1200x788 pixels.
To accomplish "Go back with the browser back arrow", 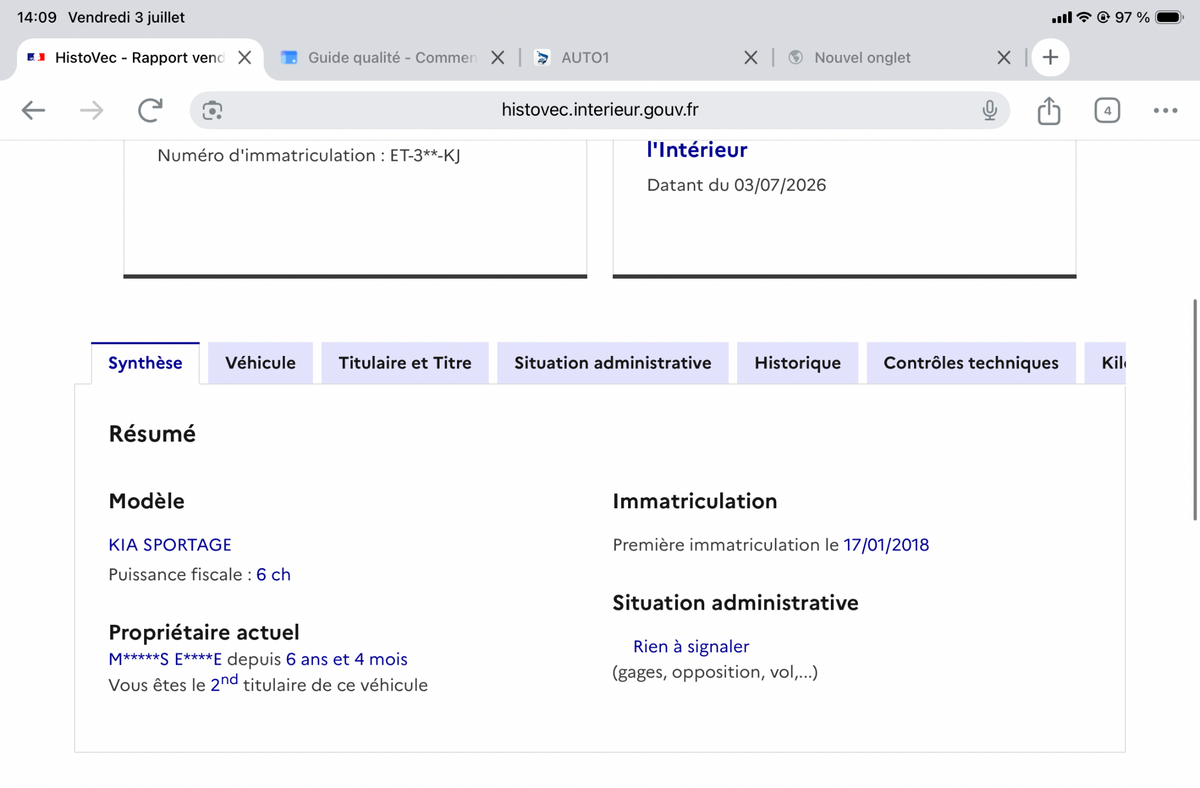I will click(x=34, y=111).
